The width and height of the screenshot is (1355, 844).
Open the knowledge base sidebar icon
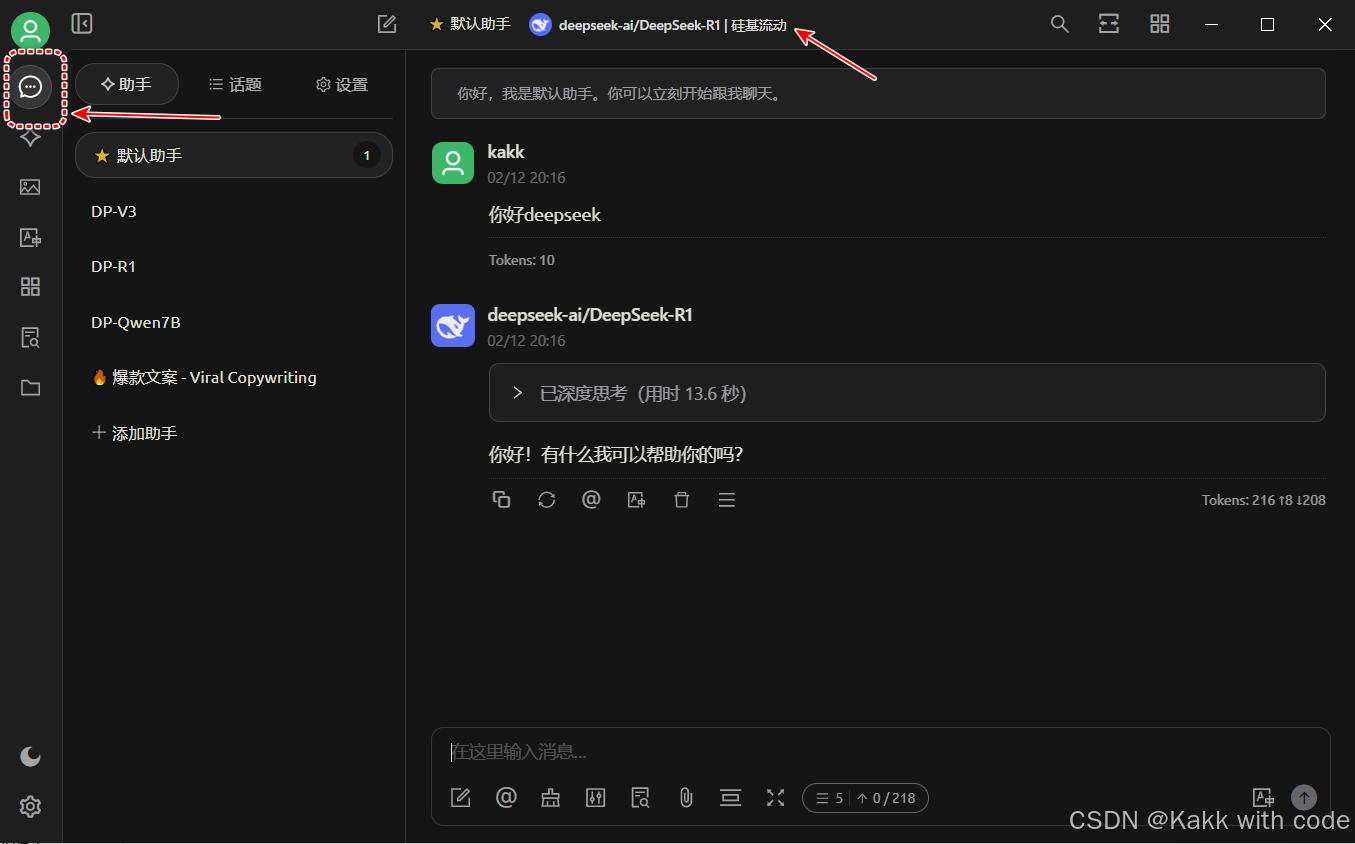pyautogui.click(x=31, y=338)
